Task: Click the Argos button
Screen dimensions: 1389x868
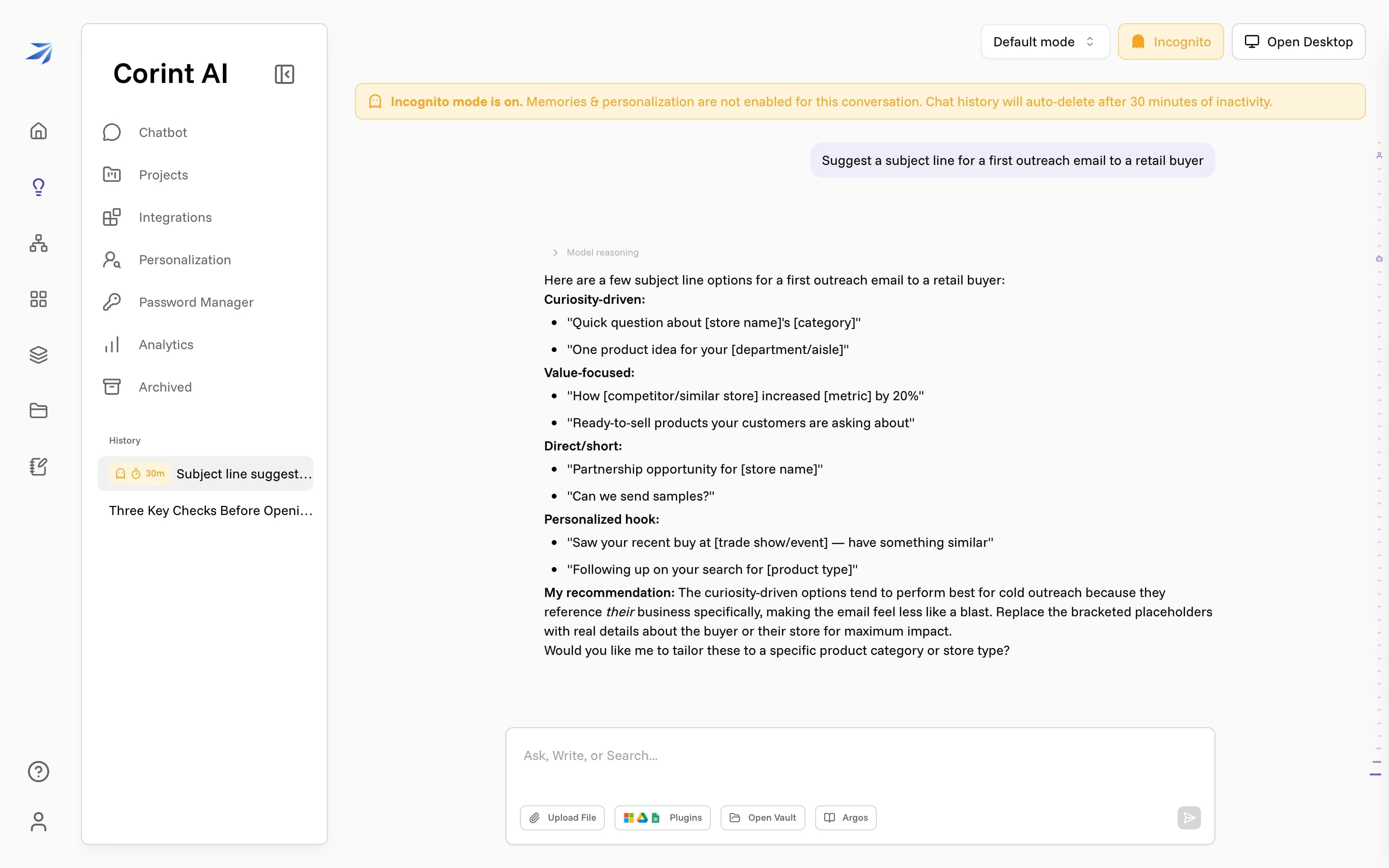Action: coord(845,817)
